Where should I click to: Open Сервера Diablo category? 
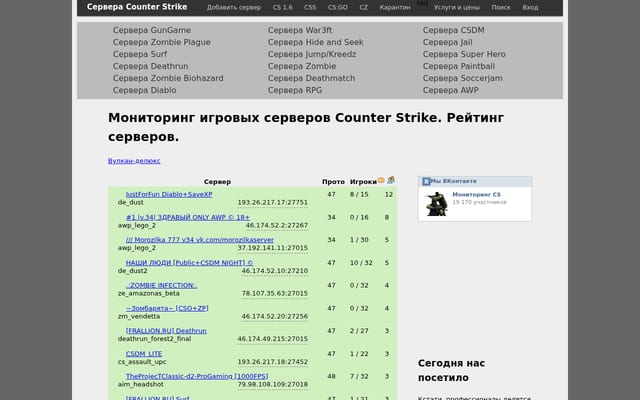point(144,90)
